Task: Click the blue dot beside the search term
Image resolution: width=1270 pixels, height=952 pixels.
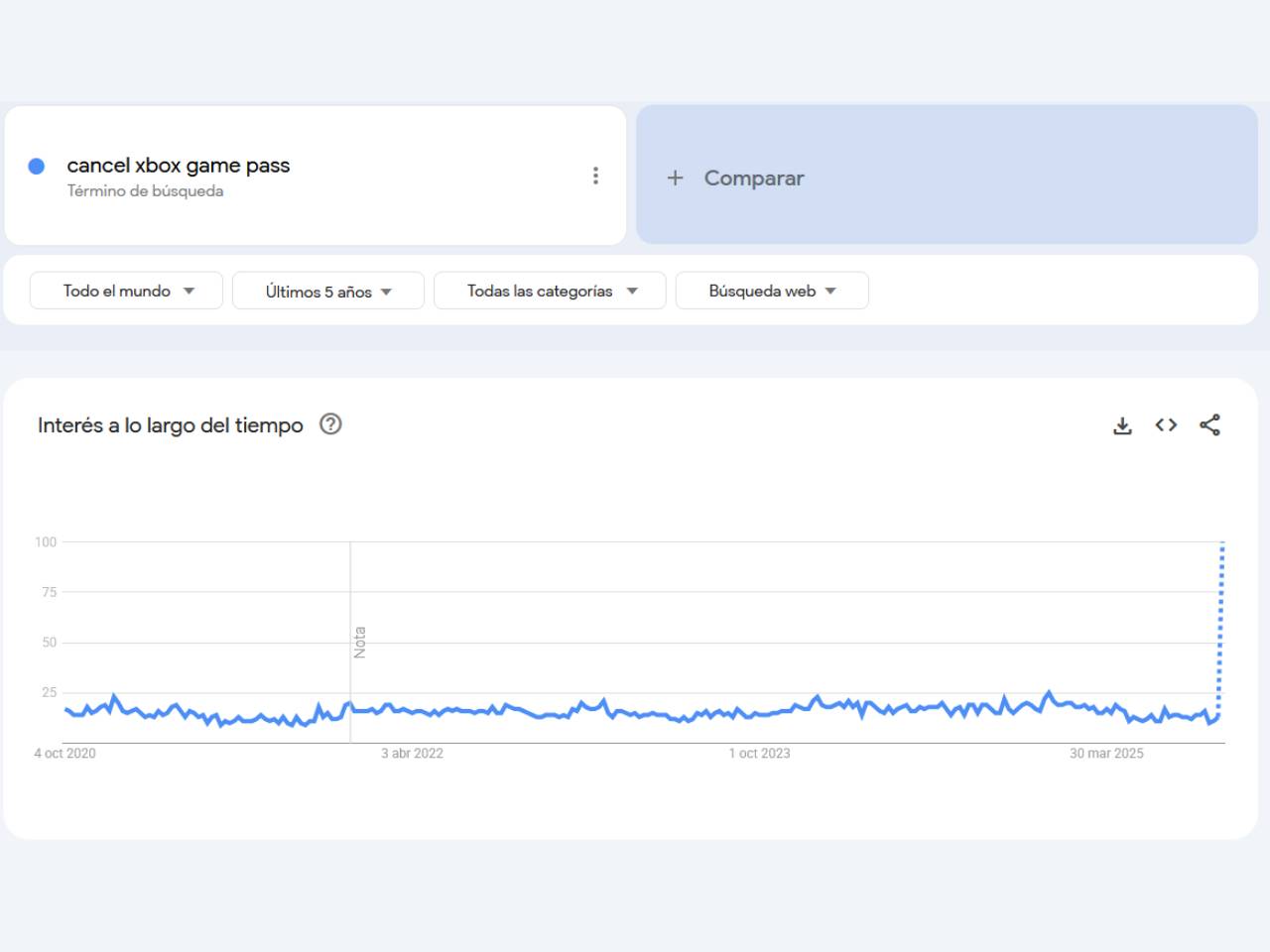Action: tap(37, 167)
